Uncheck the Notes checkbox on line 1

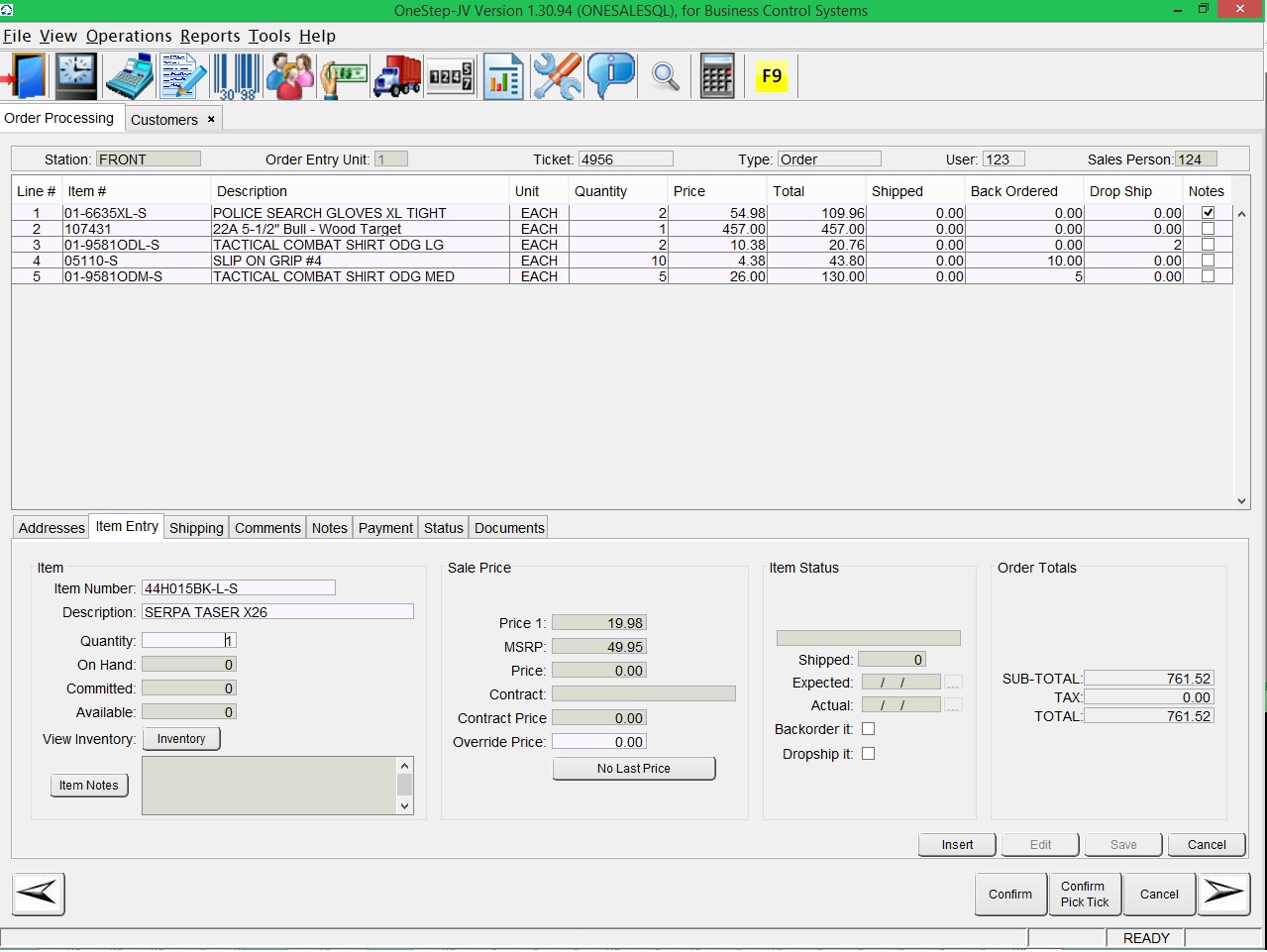point(1208,213)
